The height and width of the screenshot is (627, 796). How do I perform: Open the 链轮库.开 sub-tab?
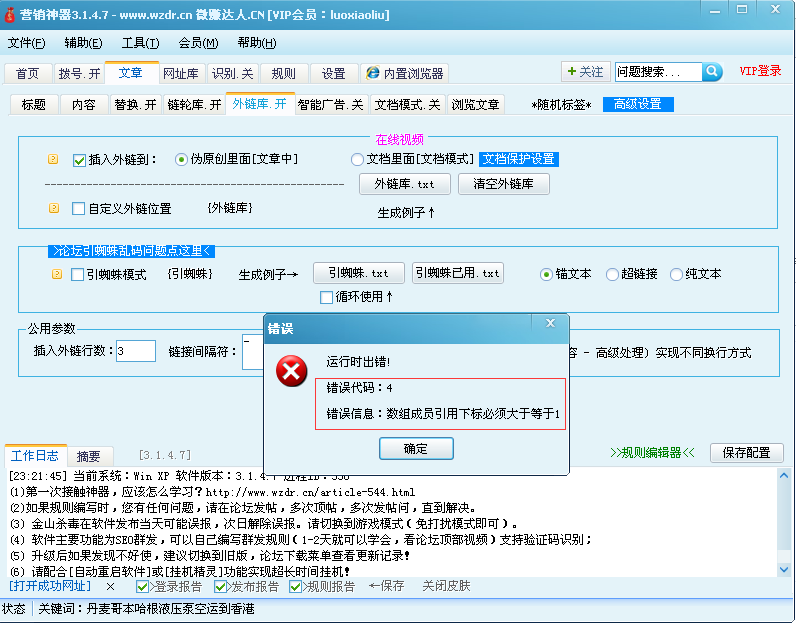point(194,105)
